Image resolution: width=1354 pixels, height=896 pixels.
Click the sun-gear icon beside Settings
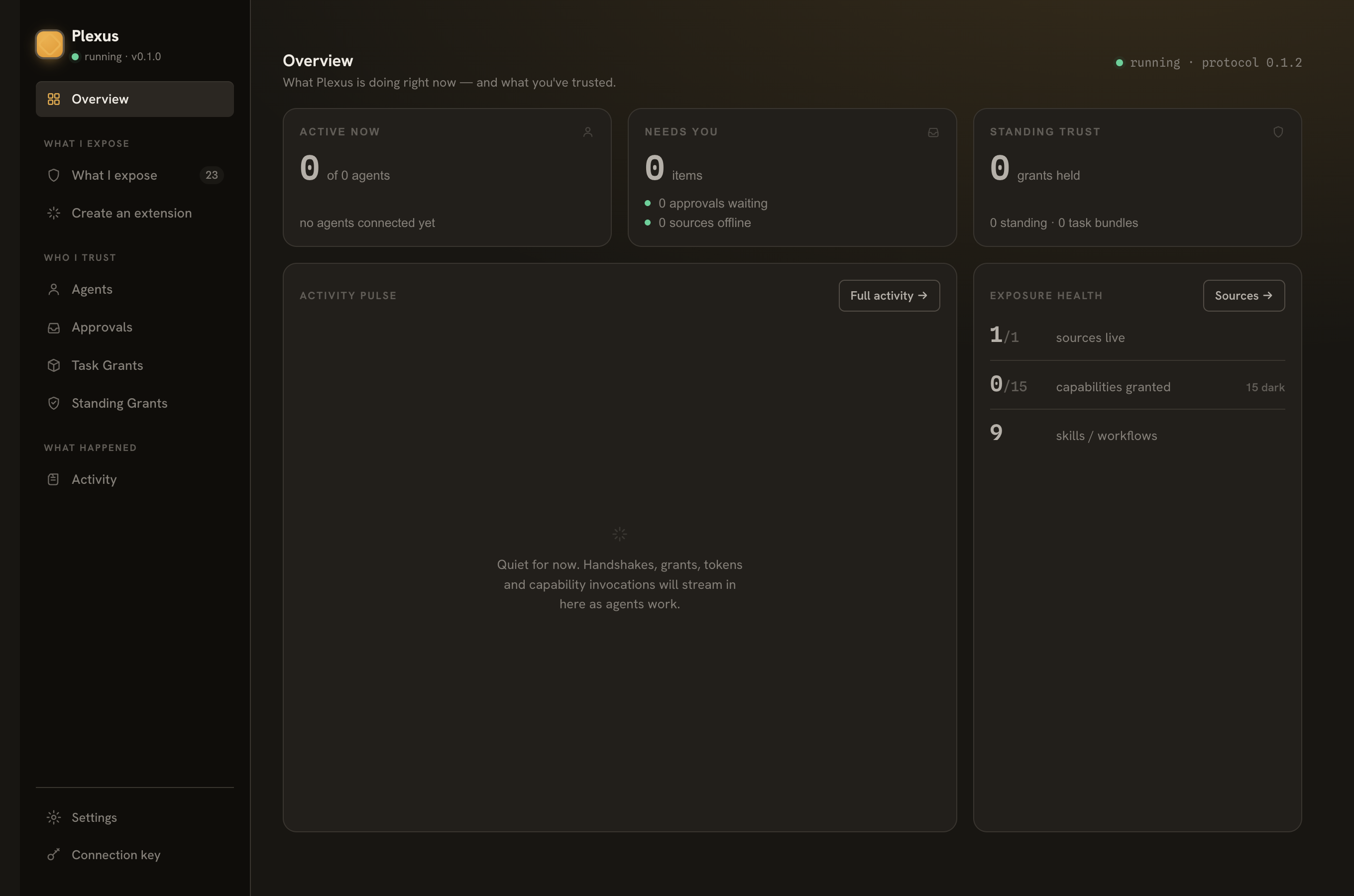tap(54, 817)
